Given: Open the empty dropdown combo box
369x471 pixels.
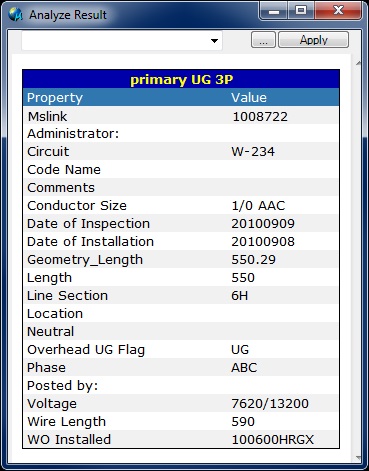Looking at the screenshot, I should 122,41.
